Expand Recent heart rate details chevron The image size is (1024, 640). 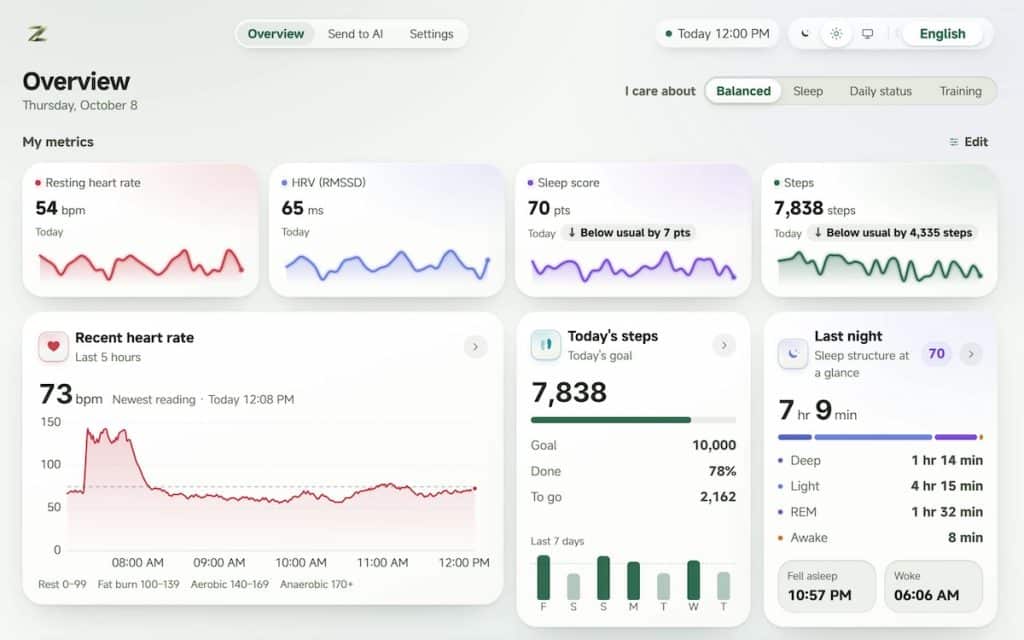[x=475, y=347]
